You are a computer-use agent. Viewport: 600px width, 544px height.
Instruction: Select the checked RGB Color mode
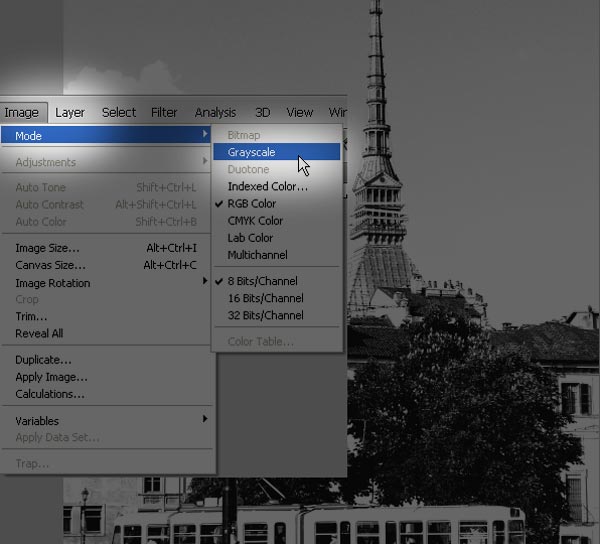[x=277, y=204]
